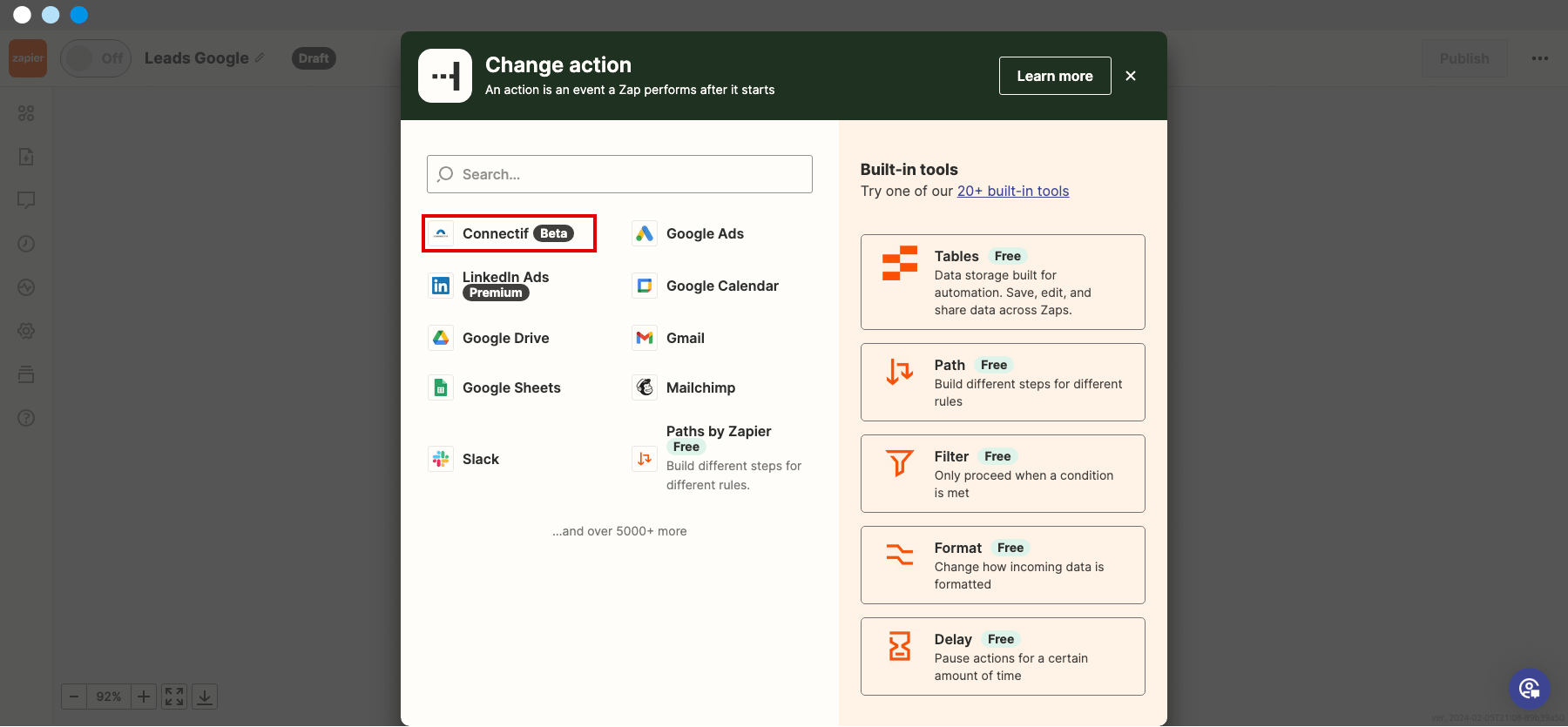
Task: Click the Format tool icon
Action: click(900, 555)
